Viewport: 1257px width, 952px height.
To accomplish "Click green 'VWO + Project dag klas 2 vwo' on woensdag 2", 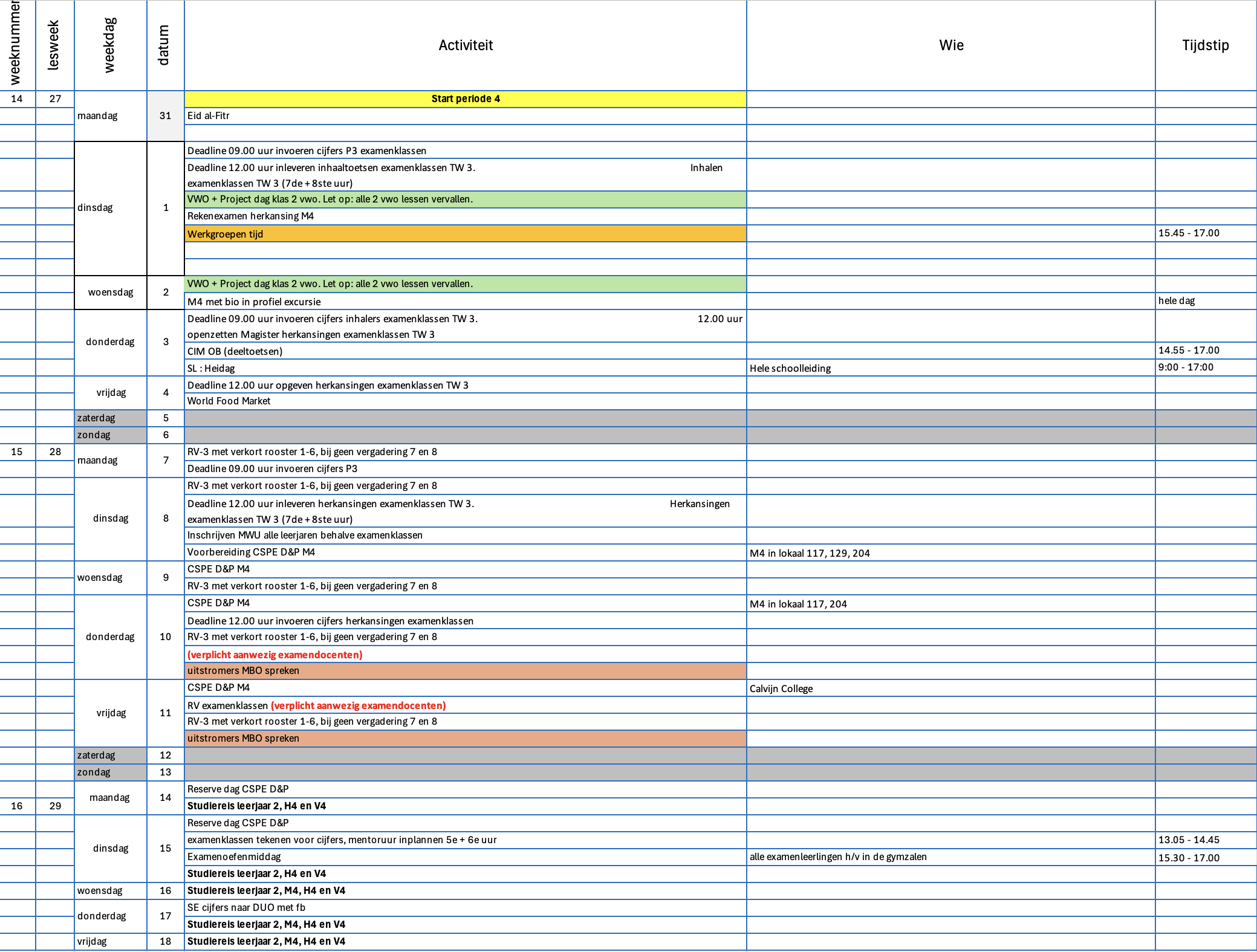I will [x=466, y=284].
